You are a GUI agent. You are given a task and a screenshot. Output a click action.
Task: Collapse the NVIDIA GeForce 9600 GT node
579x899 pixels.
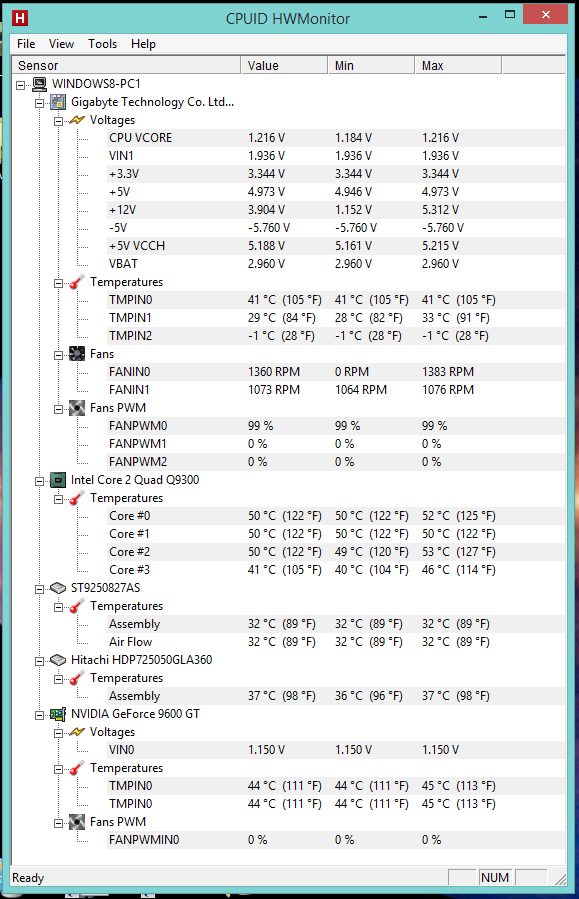click(40, 715)
